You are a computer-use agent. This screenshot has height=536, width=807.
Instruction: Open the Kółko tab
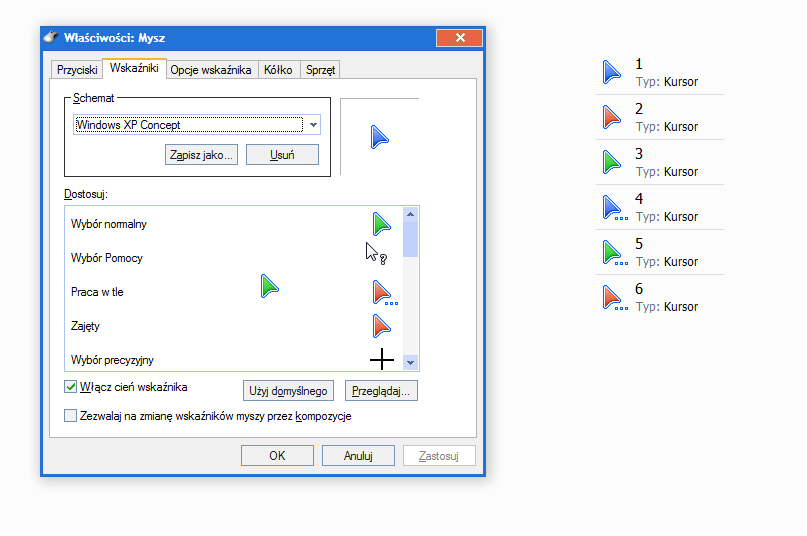(278, 70)
